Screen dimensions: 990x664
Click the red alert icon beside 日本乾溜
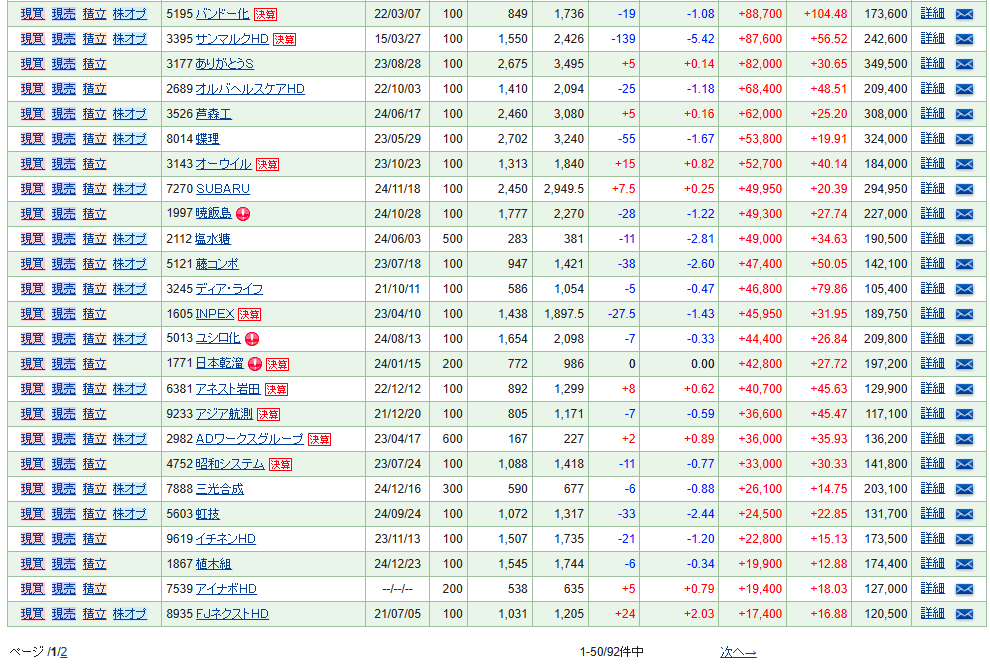coord(254,364)
